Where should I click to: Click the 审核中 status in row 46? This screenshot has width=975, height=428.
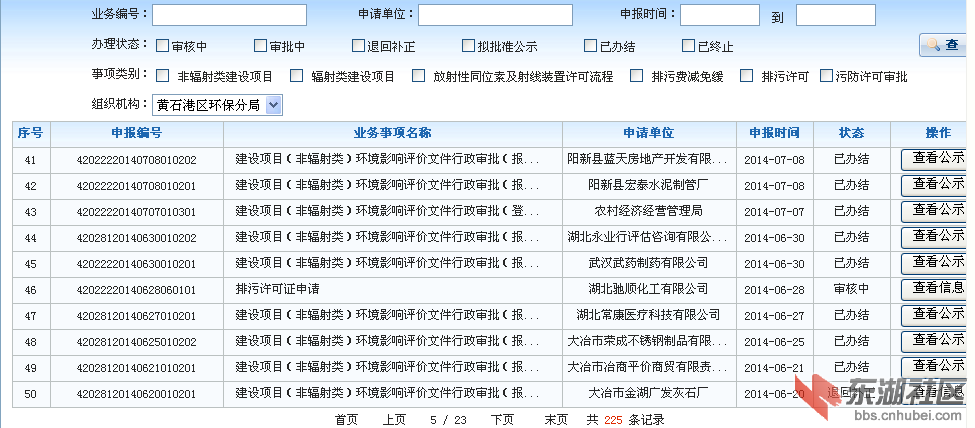(x=851, y=289)
